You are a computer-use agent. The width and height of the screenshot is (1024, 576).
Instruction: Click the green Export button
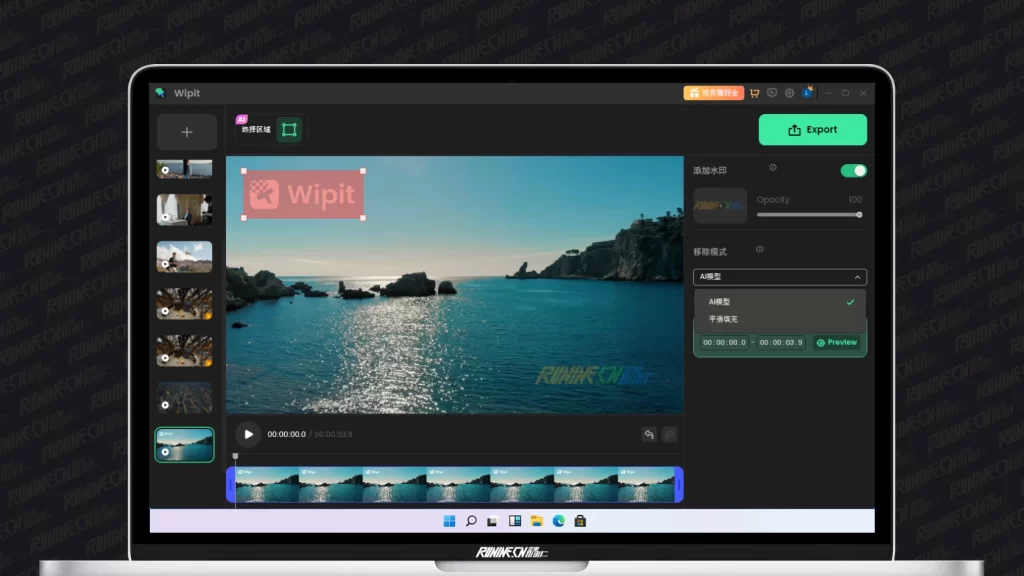pyautogui.click(x=812, y=130)
